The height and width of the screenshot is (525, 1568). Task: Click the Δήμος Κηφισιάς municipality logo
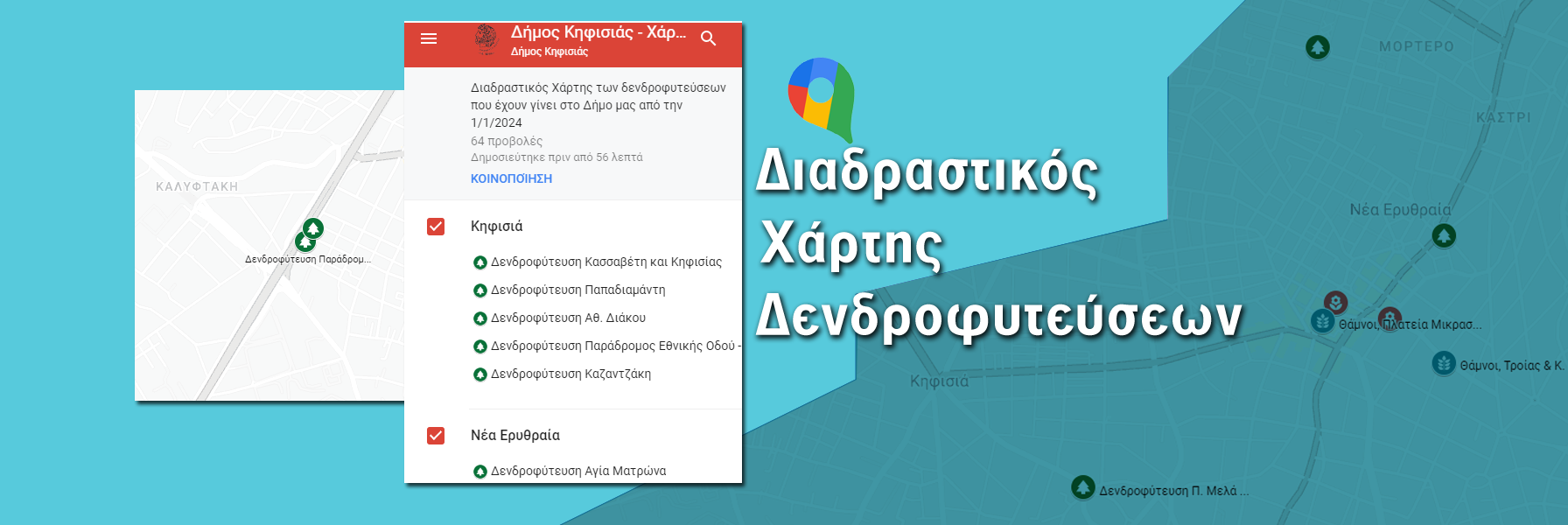[486, 39]
